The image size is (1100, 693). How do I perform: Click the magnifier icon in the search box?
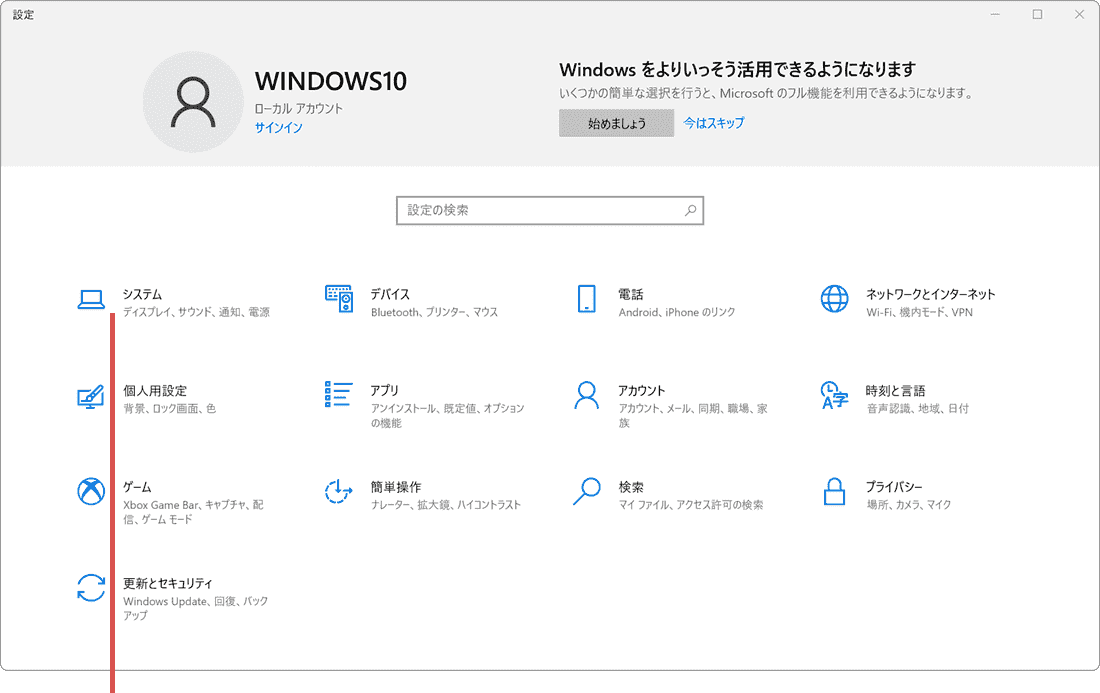click(x=690, y=210)
